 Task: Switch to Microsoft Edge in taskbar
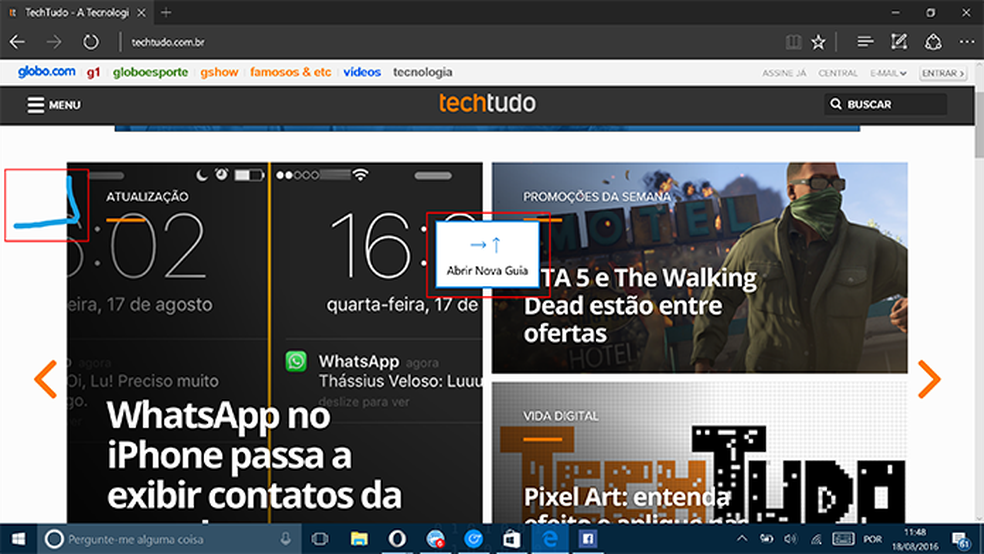point(550,539)
